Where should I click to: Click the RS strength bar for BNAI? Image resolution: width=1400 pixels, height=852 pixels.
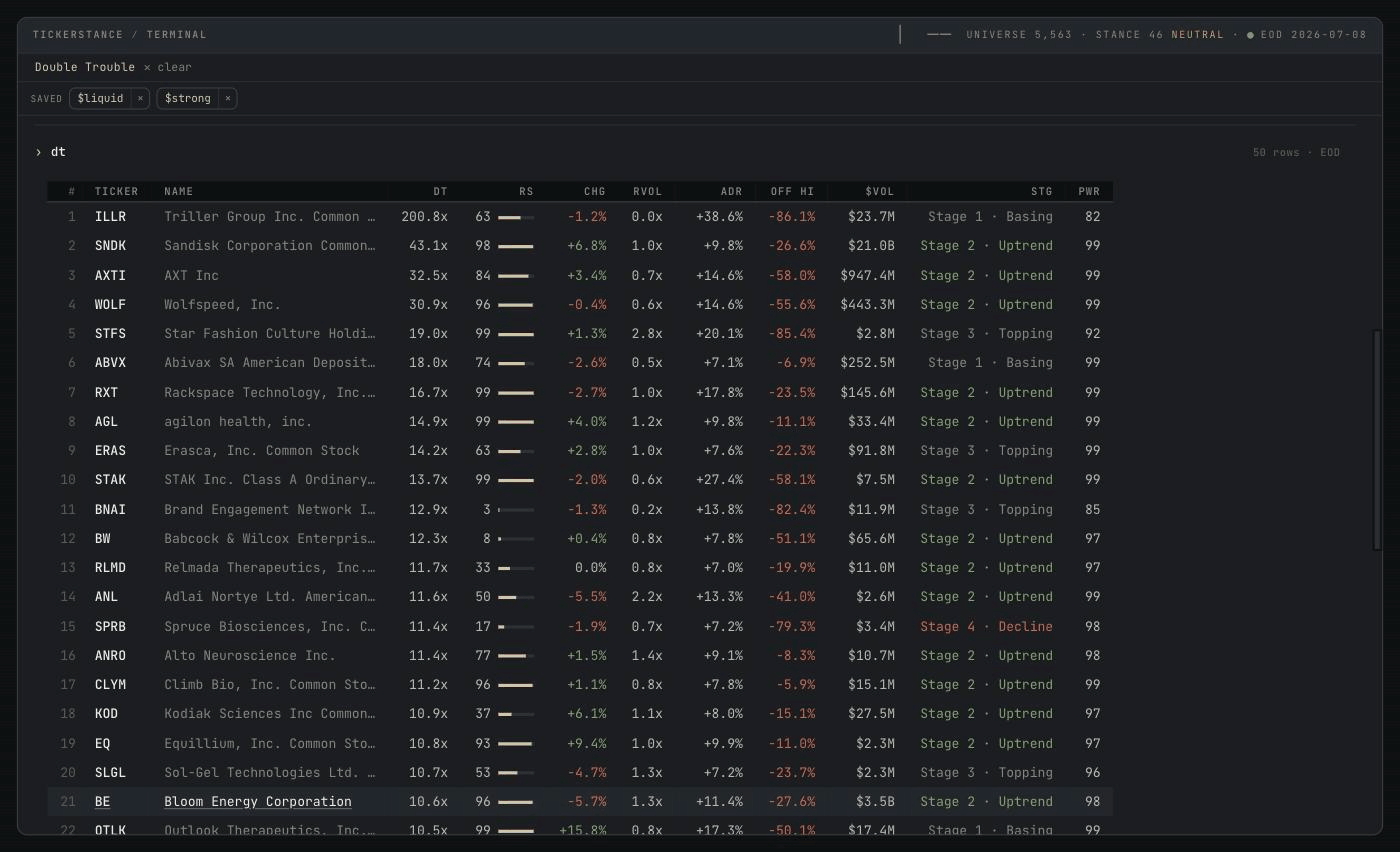pos(516,510)
